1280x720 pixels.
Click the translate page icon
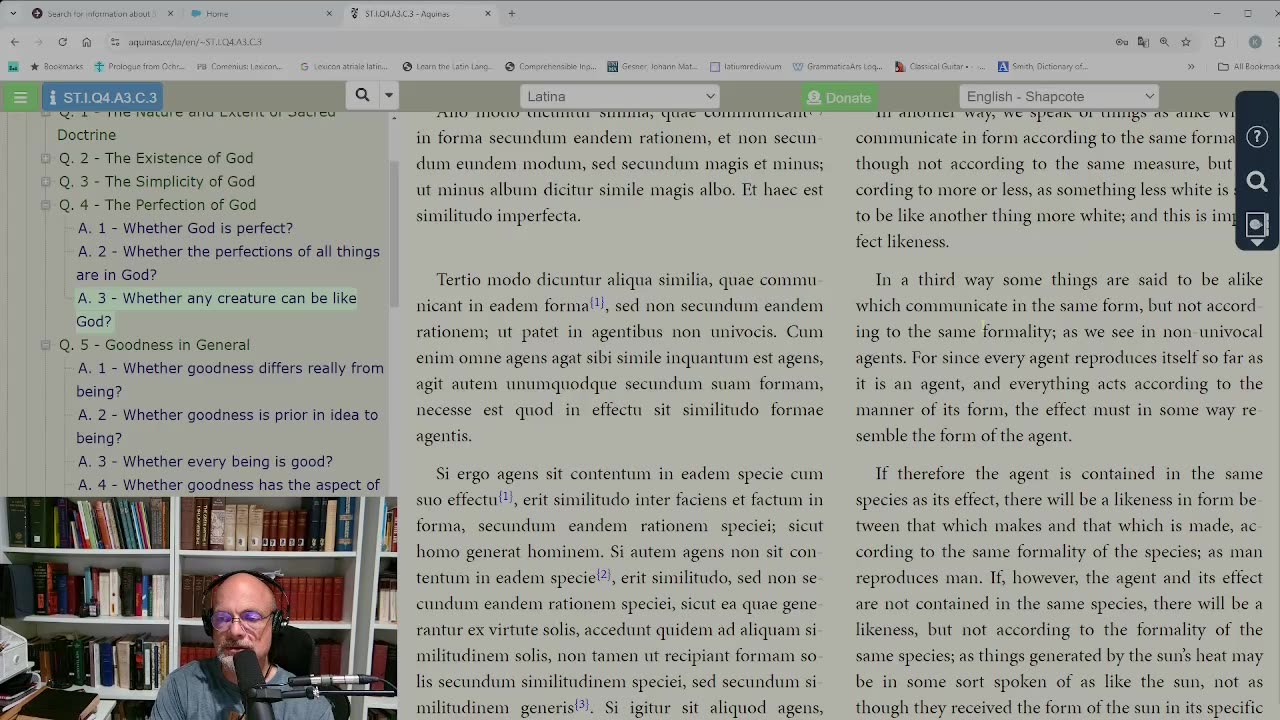(x=1143, y=42)
